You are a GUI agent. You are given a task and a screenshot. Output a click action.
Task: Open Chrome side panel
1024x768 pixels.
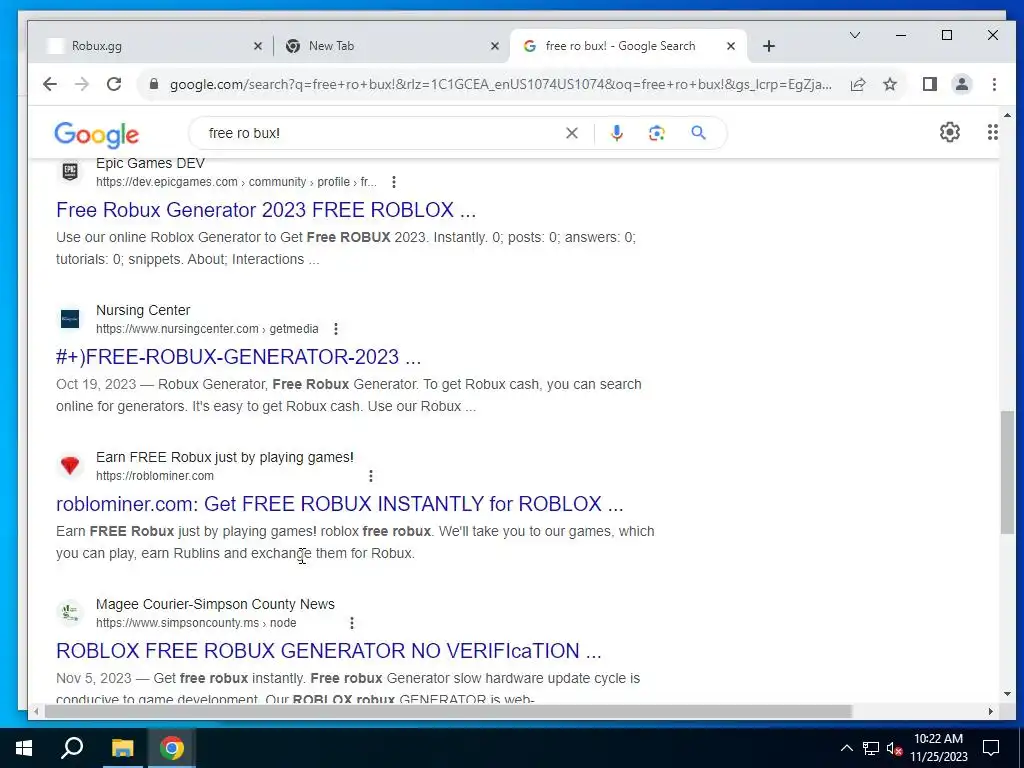tap(929, 84)
